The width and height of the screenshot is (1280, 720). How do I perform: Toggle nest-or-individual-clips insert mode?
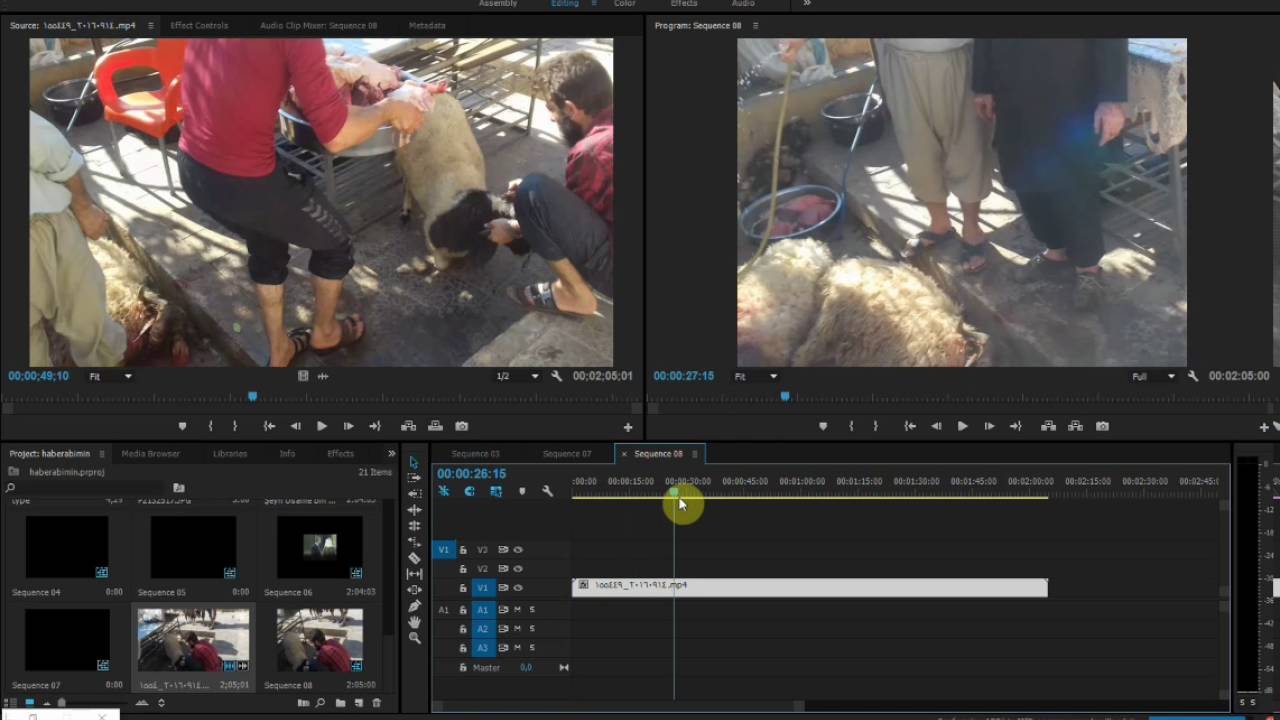pyautogui.click(x=444, y=491)
